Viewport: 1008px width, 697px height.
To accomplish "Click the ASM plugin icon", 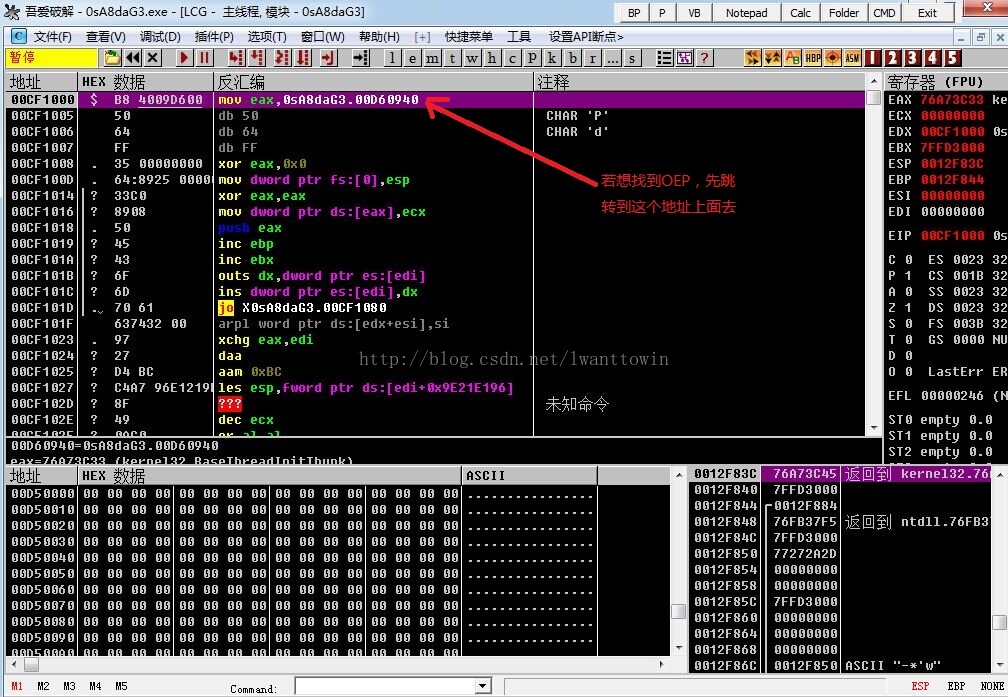I will coord(852,58).
